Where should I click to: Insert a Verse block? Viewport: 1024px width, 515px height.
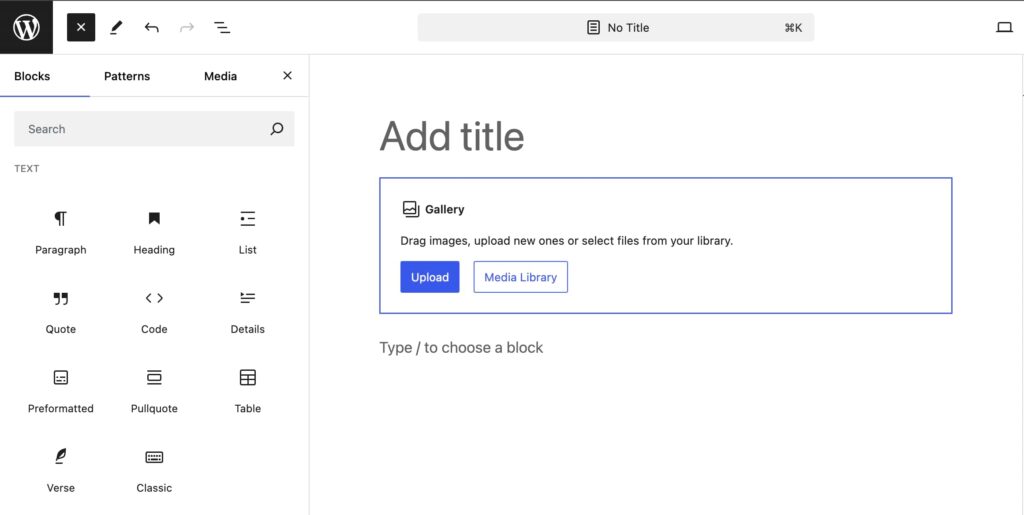click(x=61, y=471)
